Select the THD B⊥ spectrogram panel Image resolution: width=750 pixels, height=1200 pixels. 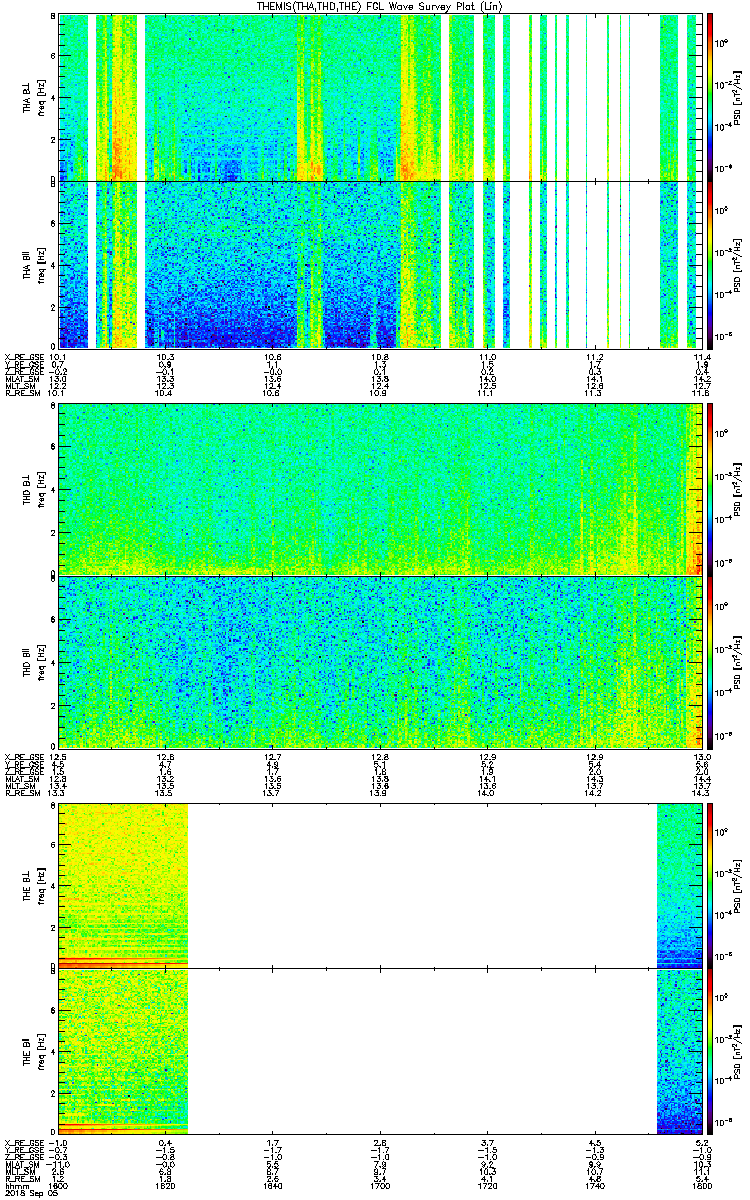tap(378, 489)
